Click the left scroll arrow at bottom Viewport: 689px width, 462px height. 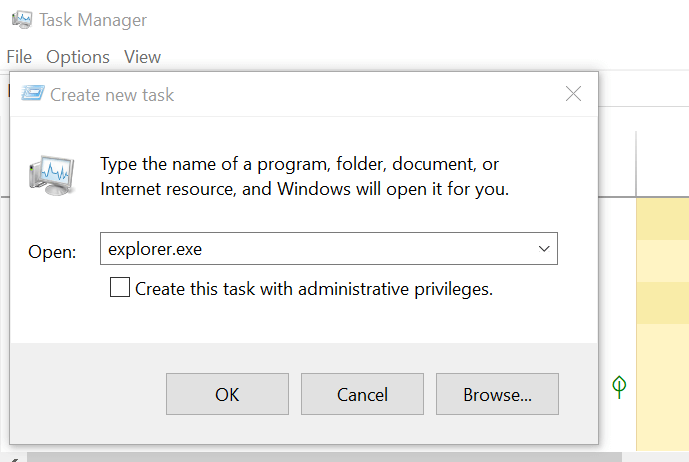click(x=13, y=459)
